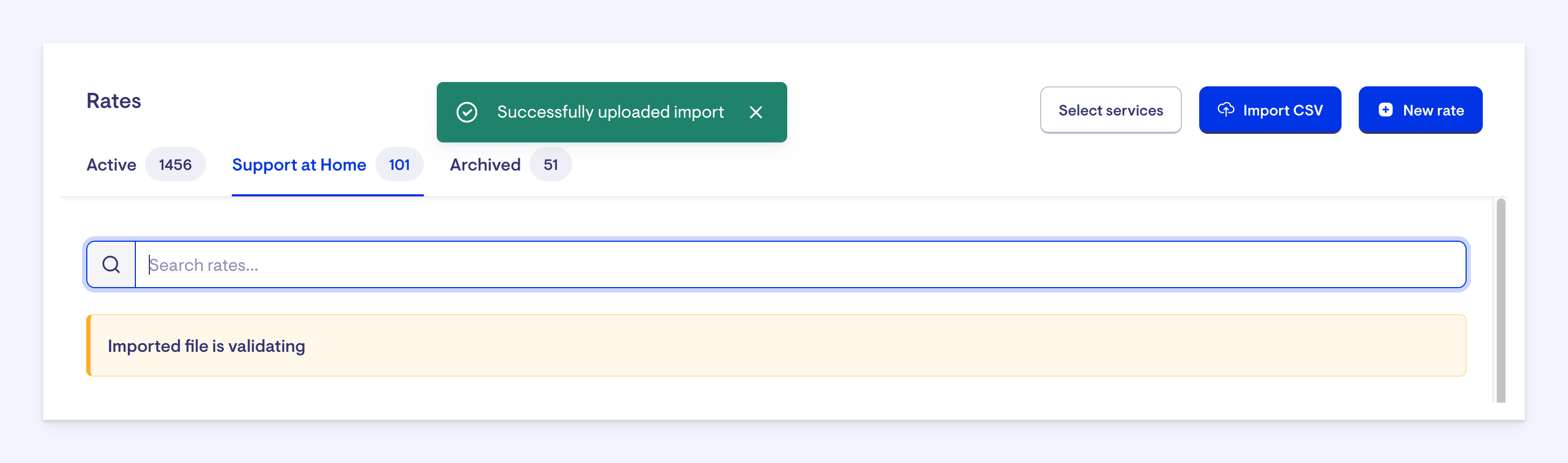
Task: Click the vertical scrollbar on the right
Action: [x=1501, y=299]
